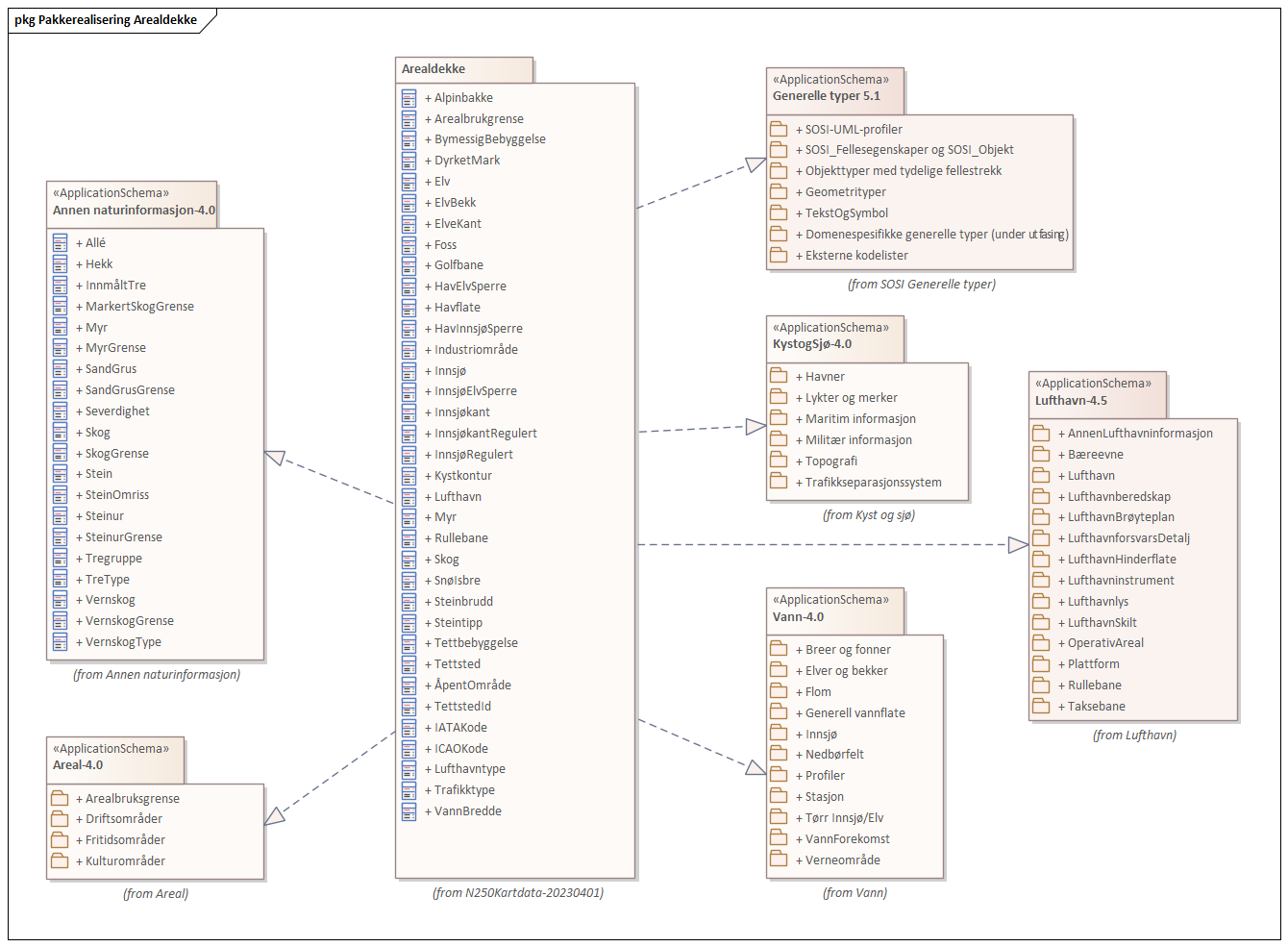Click the Areal-4.0 package header
1288x947 pixels.
115,760
